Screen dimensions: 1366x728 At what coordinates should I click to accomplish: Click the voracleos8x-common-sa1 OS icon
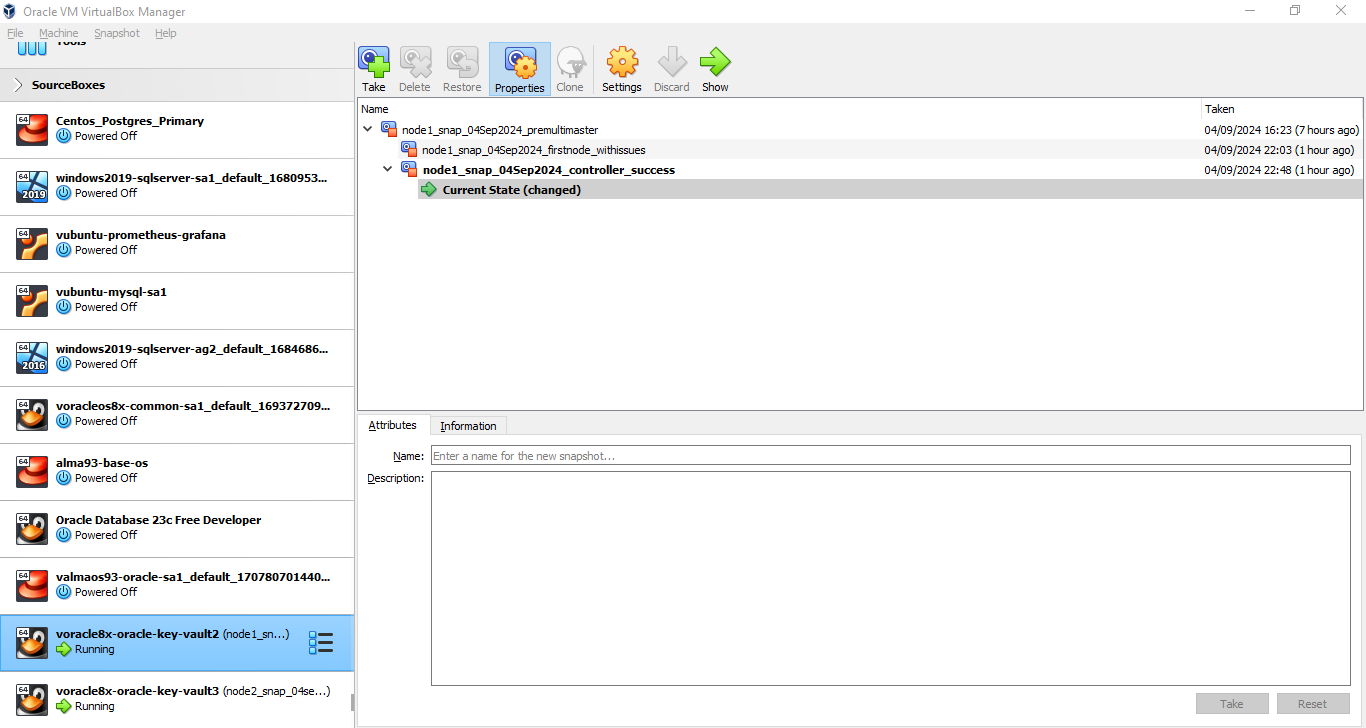click(32, 414)
